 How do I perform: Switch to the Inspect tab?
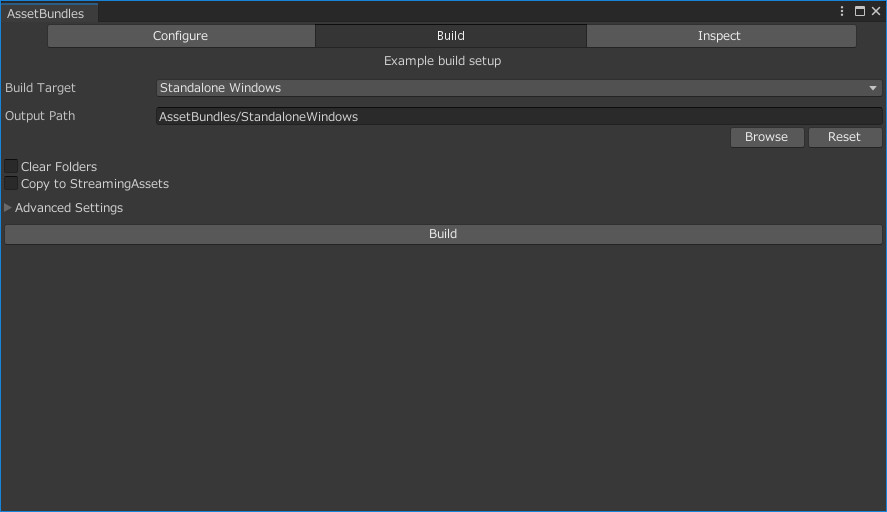coord(721,36)
